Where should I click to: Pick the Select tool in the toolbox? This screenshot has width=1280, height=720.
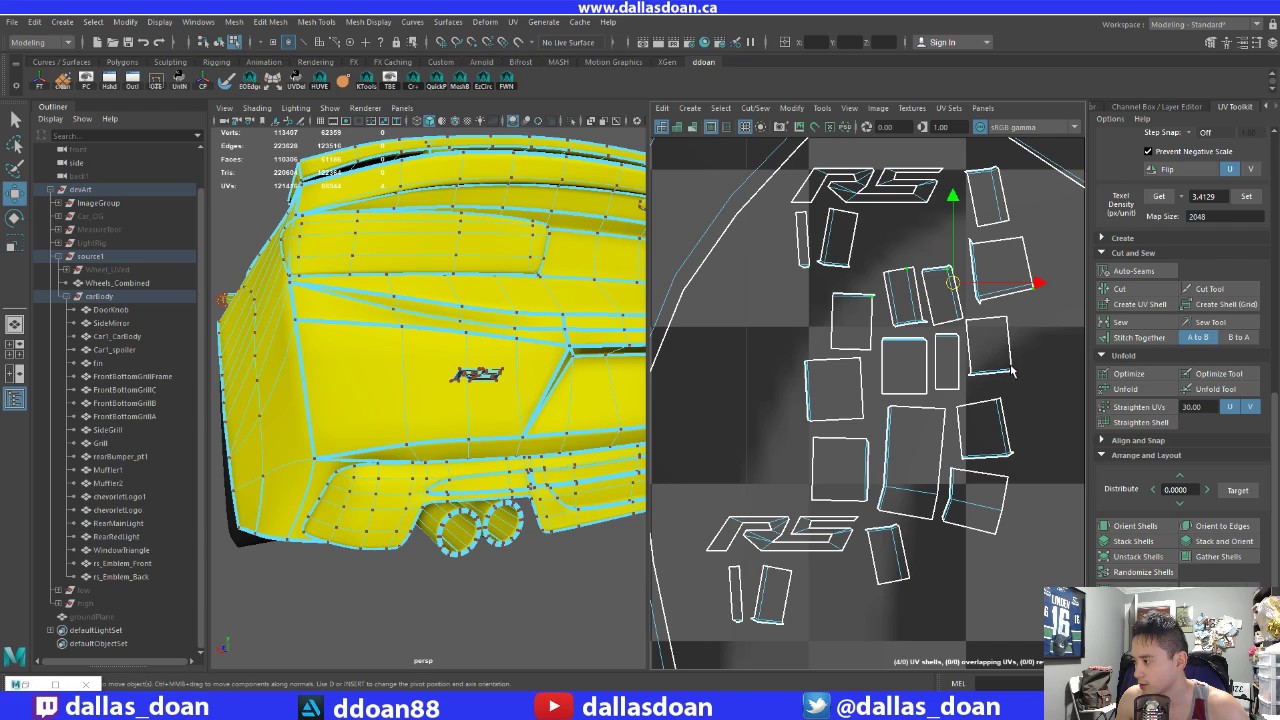click(15, 120)
